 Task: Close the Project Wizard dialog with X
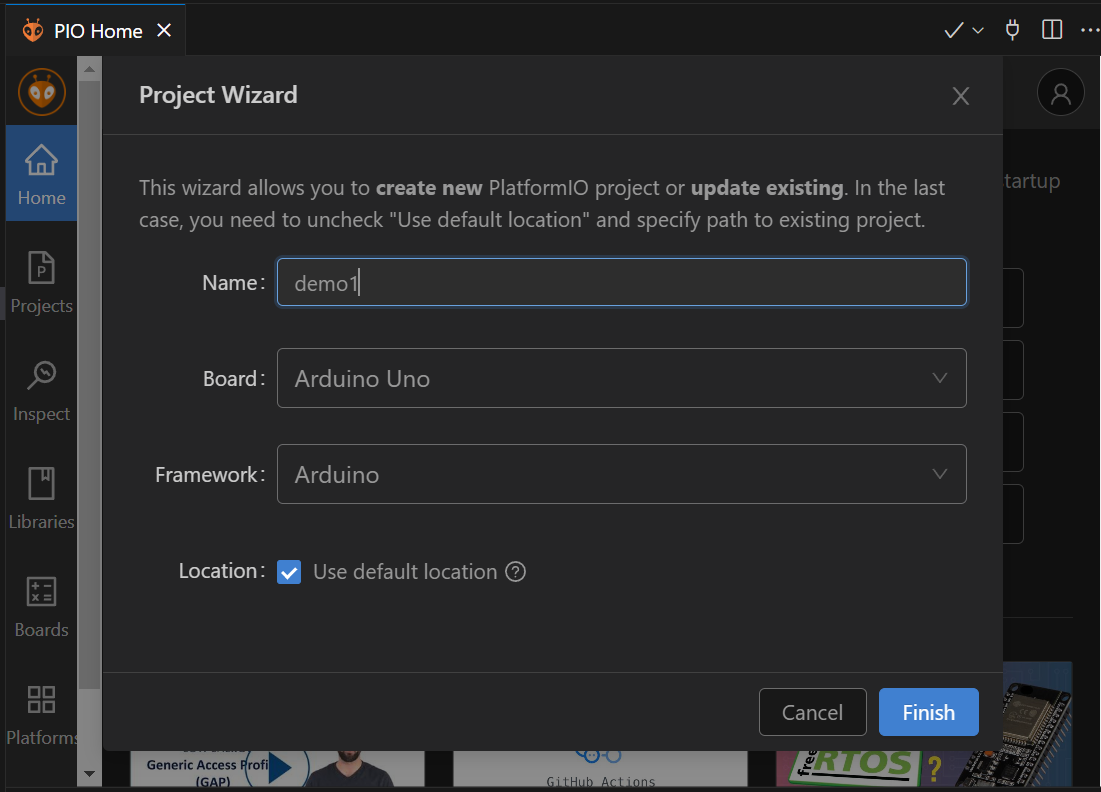point(961,95)
